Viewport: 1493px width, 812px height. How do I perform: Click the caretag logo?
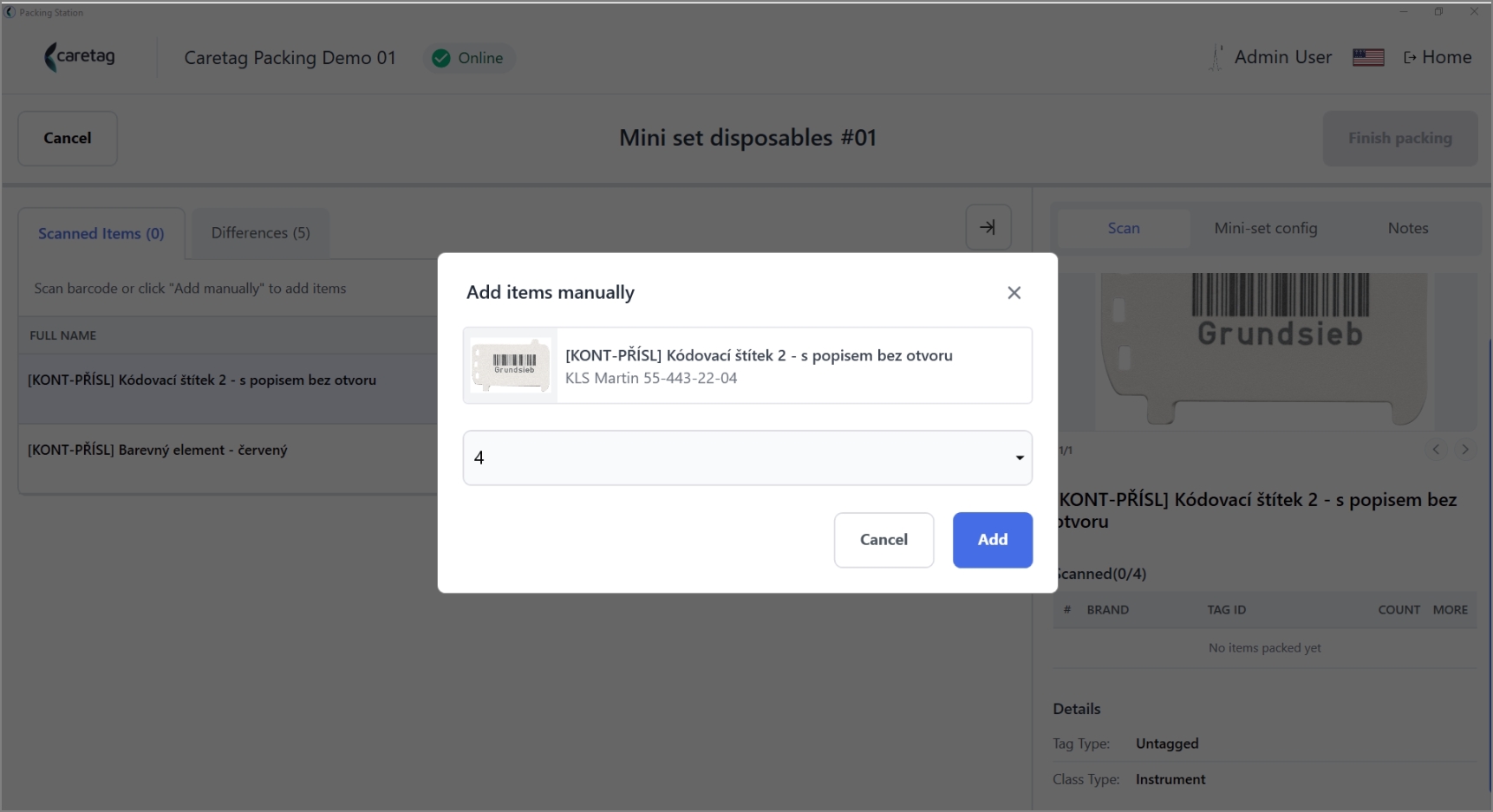pos(80,57)
